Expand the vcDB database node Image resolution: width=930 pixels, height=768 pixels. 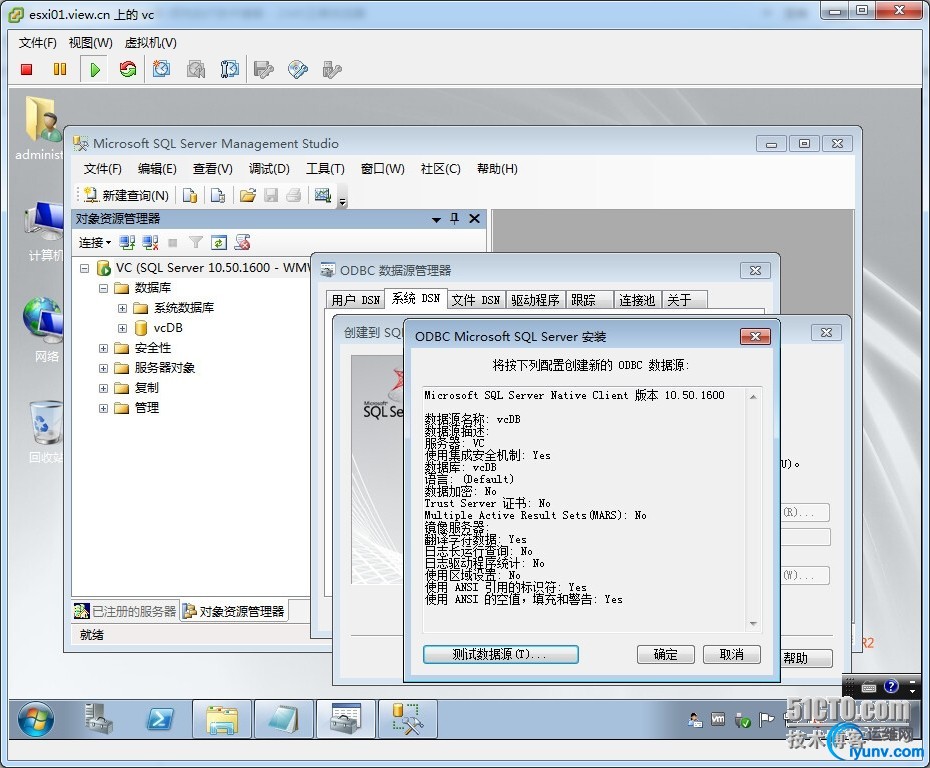coord(122,328)
